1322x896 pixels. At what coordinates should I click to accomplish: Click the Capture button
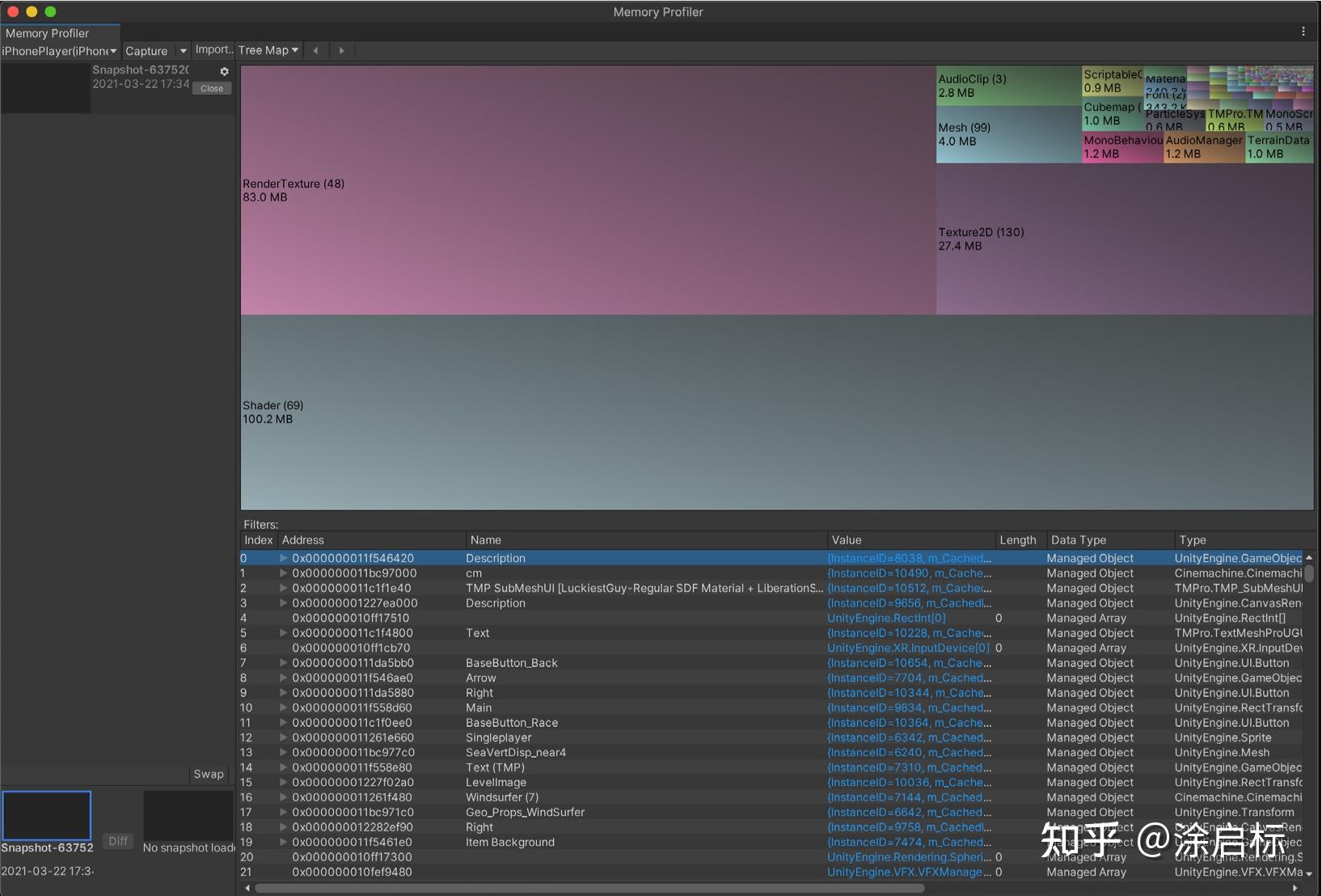(x=146, y=51)
